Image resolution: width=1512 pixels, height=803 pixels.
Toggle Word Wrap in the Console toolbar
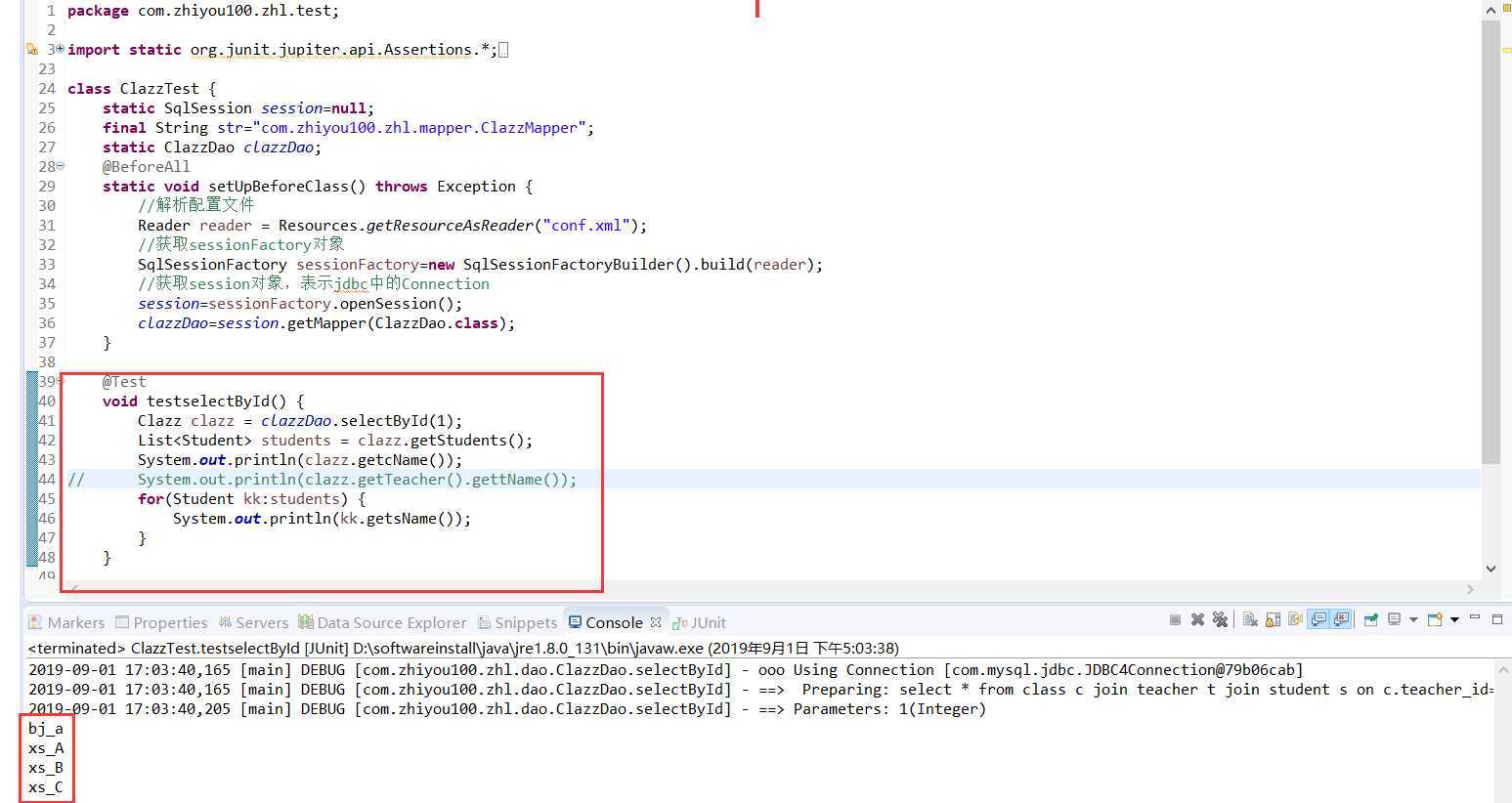pyautogui.click(x=1295, y=619)
